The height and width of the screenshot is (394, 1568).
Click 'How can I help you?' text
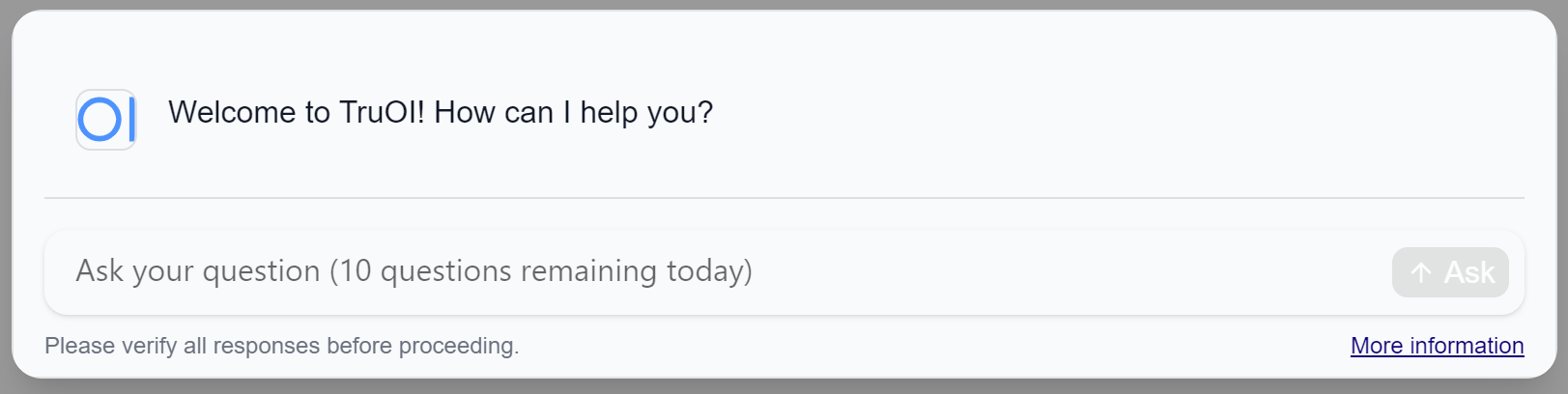573,113
